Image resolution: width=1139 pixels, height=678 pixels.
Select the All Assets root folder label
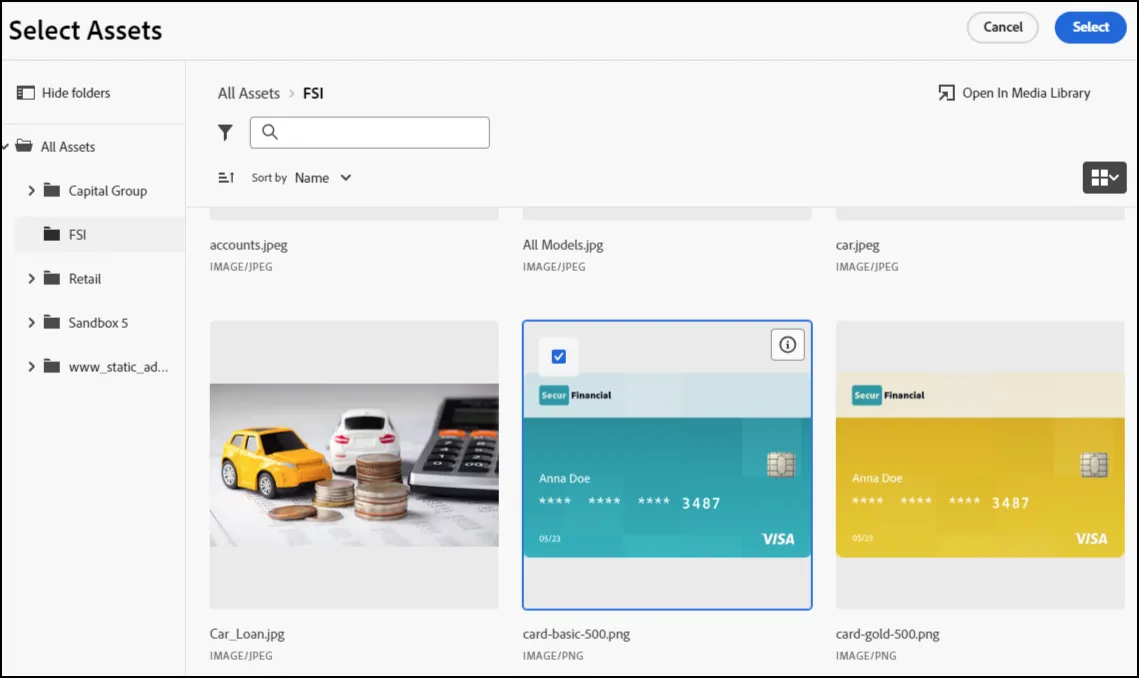click(x=68, y=147)
